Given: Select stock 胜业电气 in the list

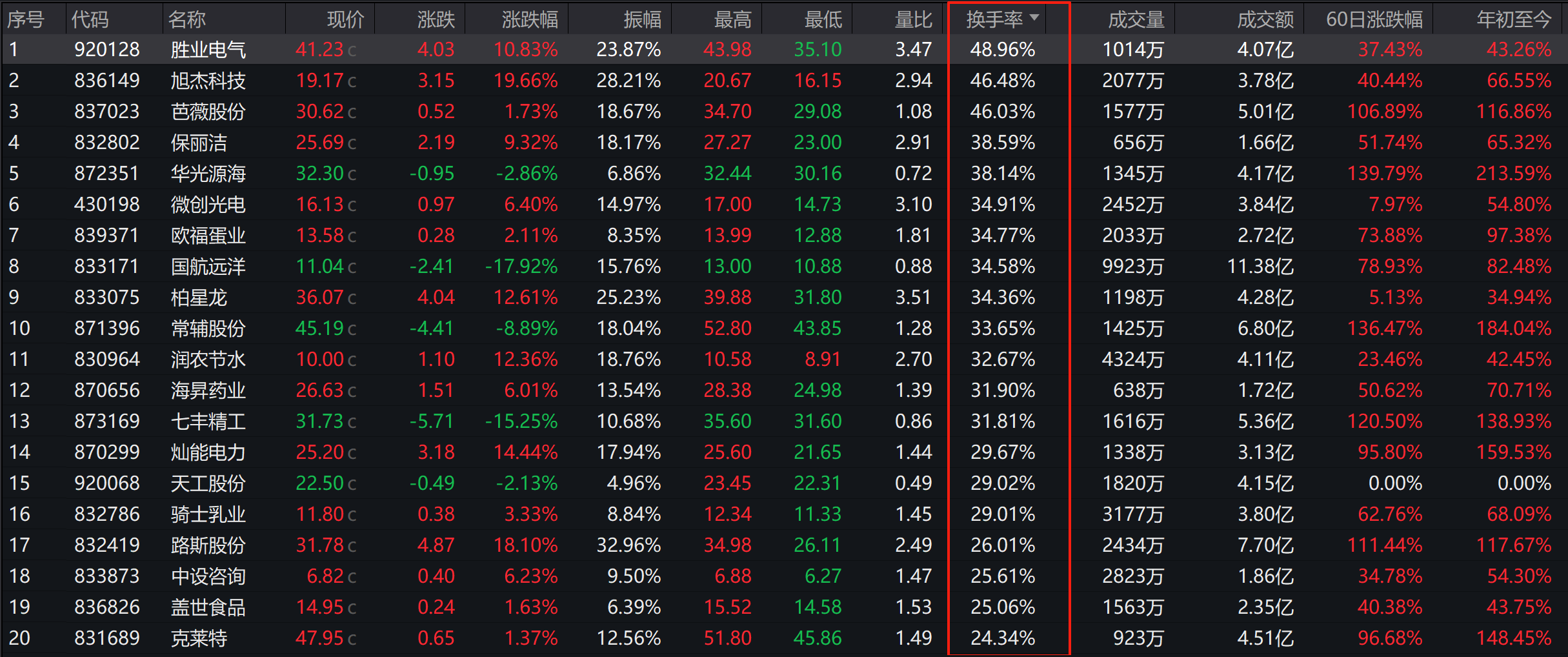Looking at the screenshot, I should click(x=208, y=50).
